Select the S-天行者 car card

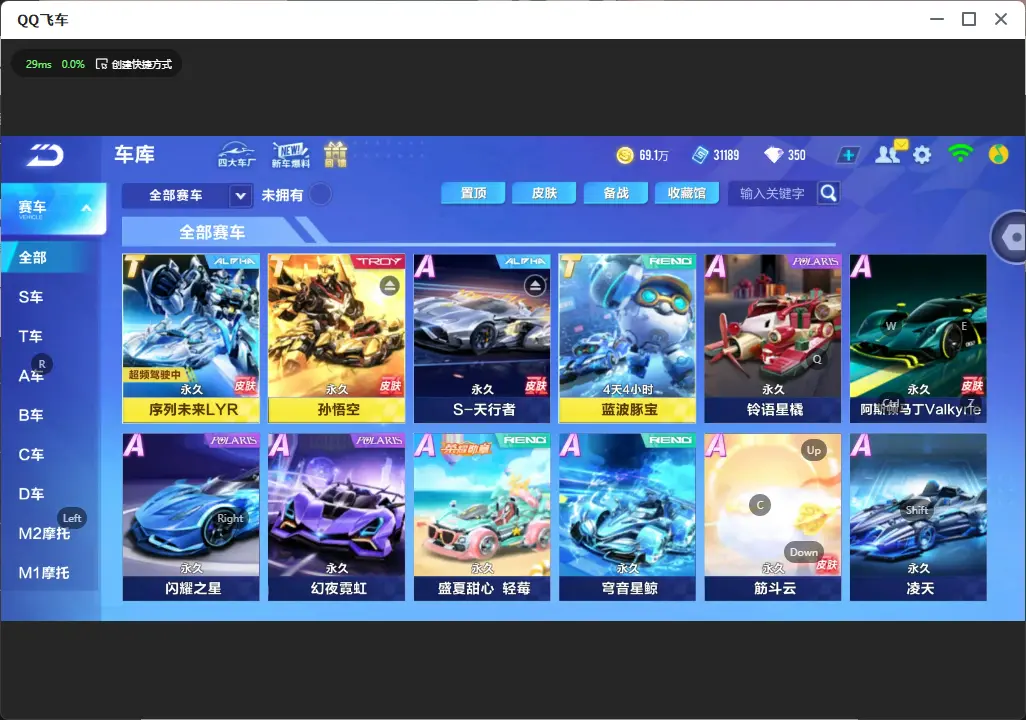482,338
